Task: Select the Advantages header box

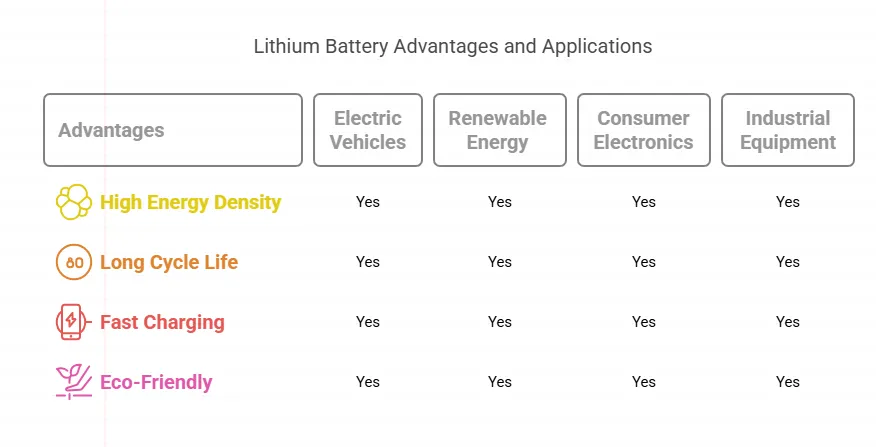Action: (x=173, y=130)
